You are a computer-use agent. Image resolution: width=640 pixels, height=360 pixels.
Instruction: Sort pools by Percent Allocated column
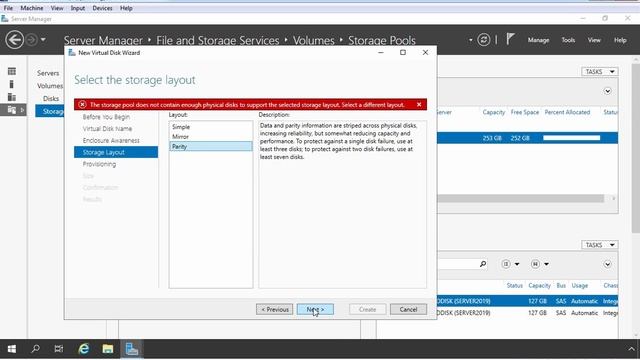567,112
